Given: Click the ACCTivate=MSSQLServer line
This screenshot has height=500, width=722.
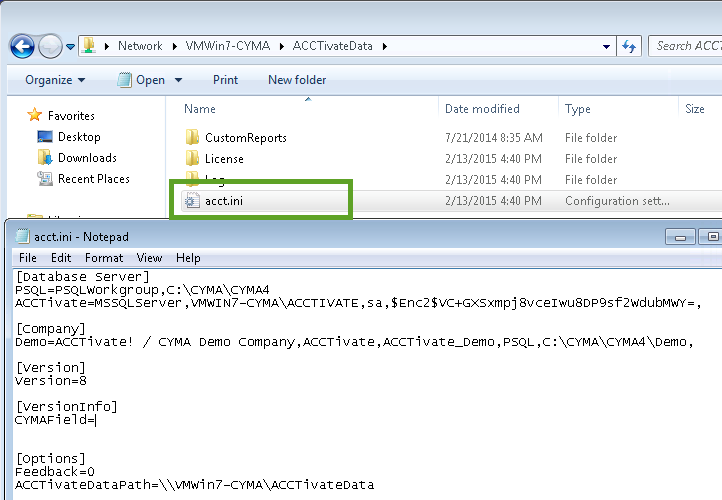Looking at the screenshot, I should tap(358, 303).
